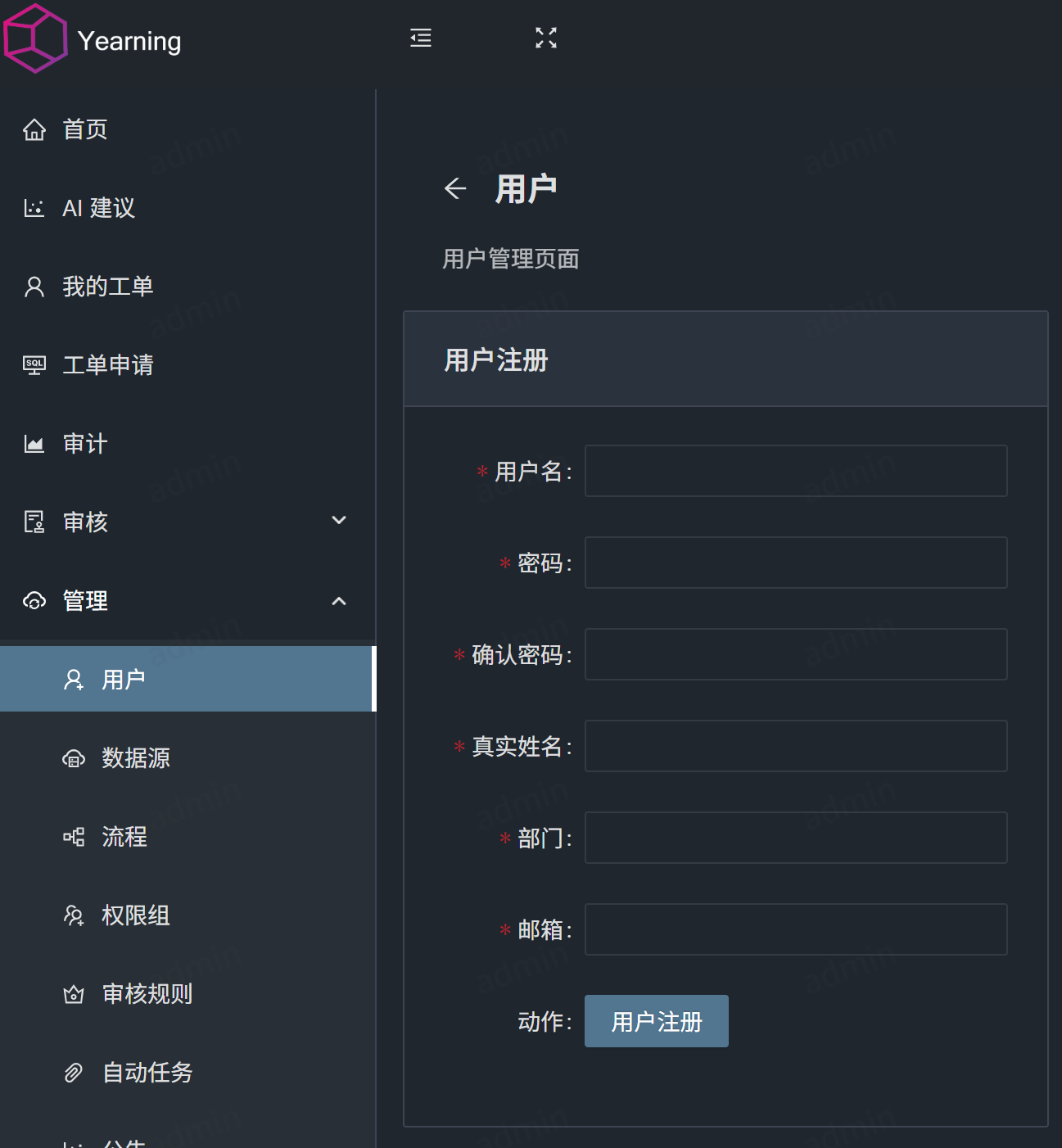Click the 审核规则 rule icon

tap(74, 994)
